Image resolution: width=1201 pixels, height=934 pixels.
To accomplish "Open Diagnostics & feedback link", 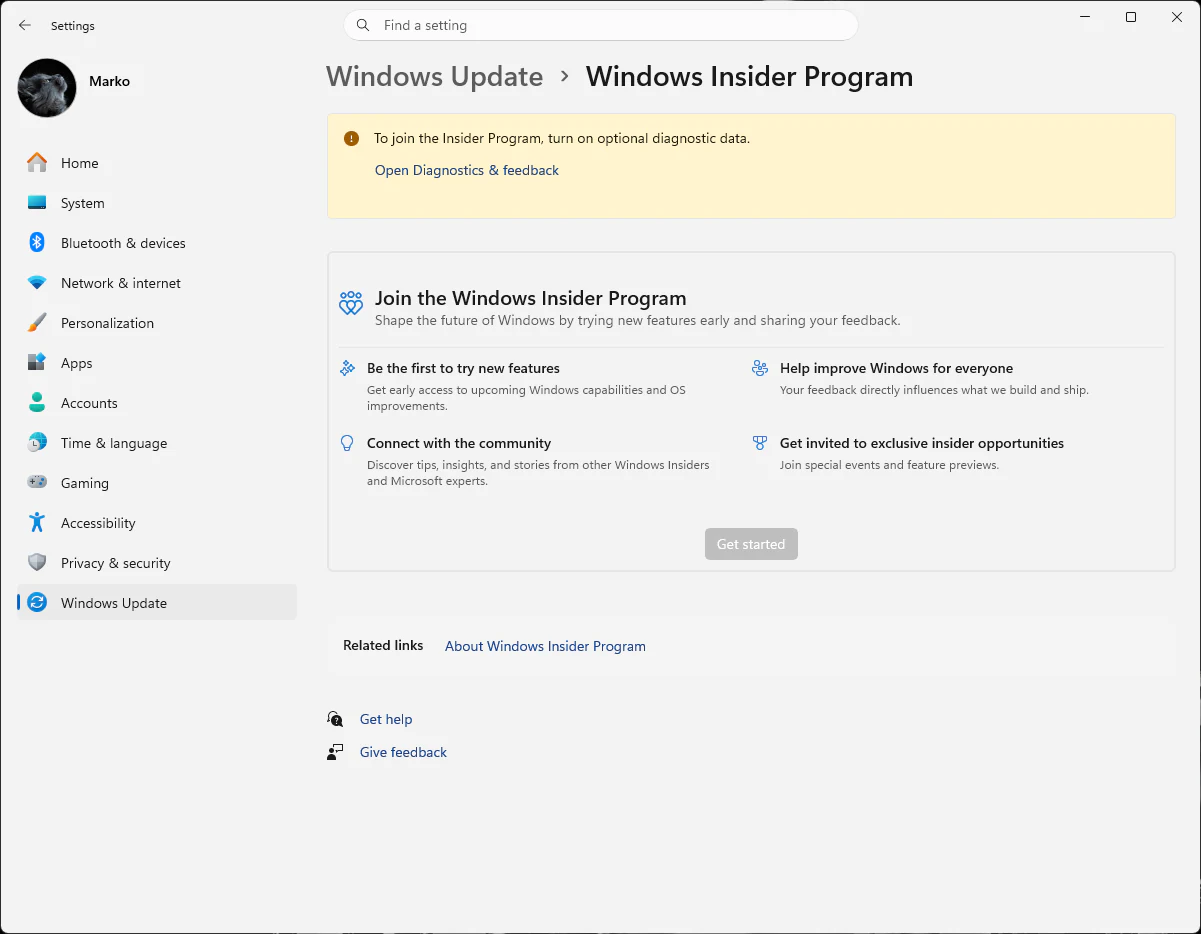I will tap(467, 170).
